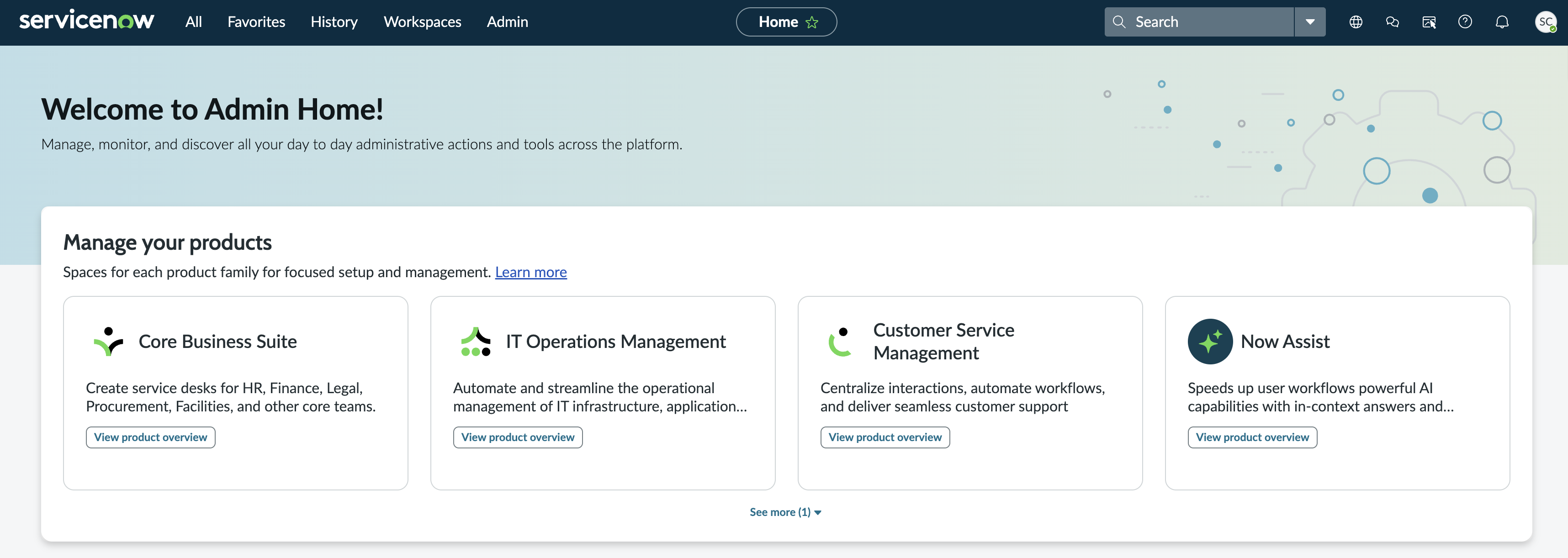Open IT Operations Management card title
Image resolution: width=1568 pixels, height=558 pixels.
615,342
